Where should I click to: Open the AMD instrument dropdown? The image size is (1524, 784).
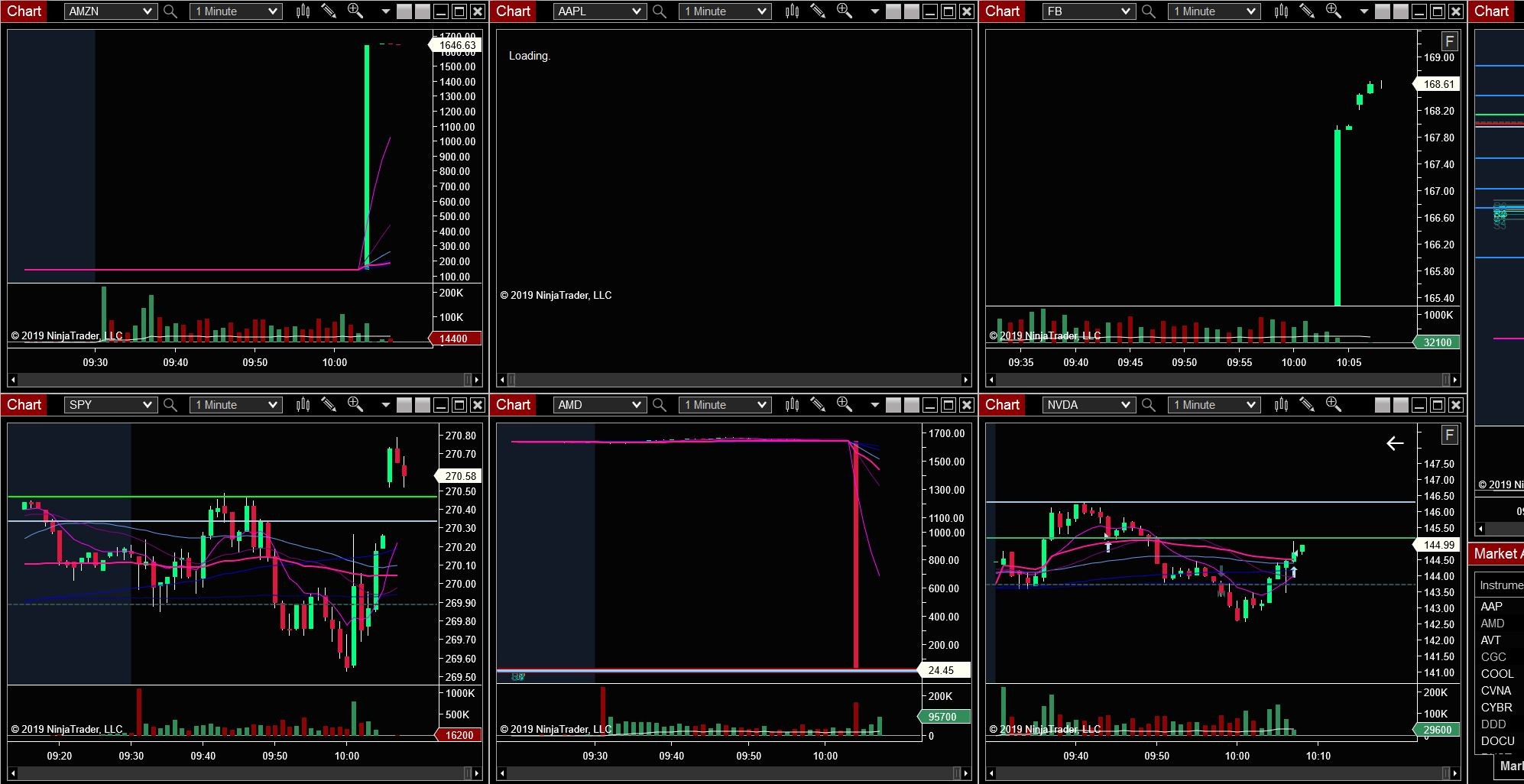pos(600,405)
